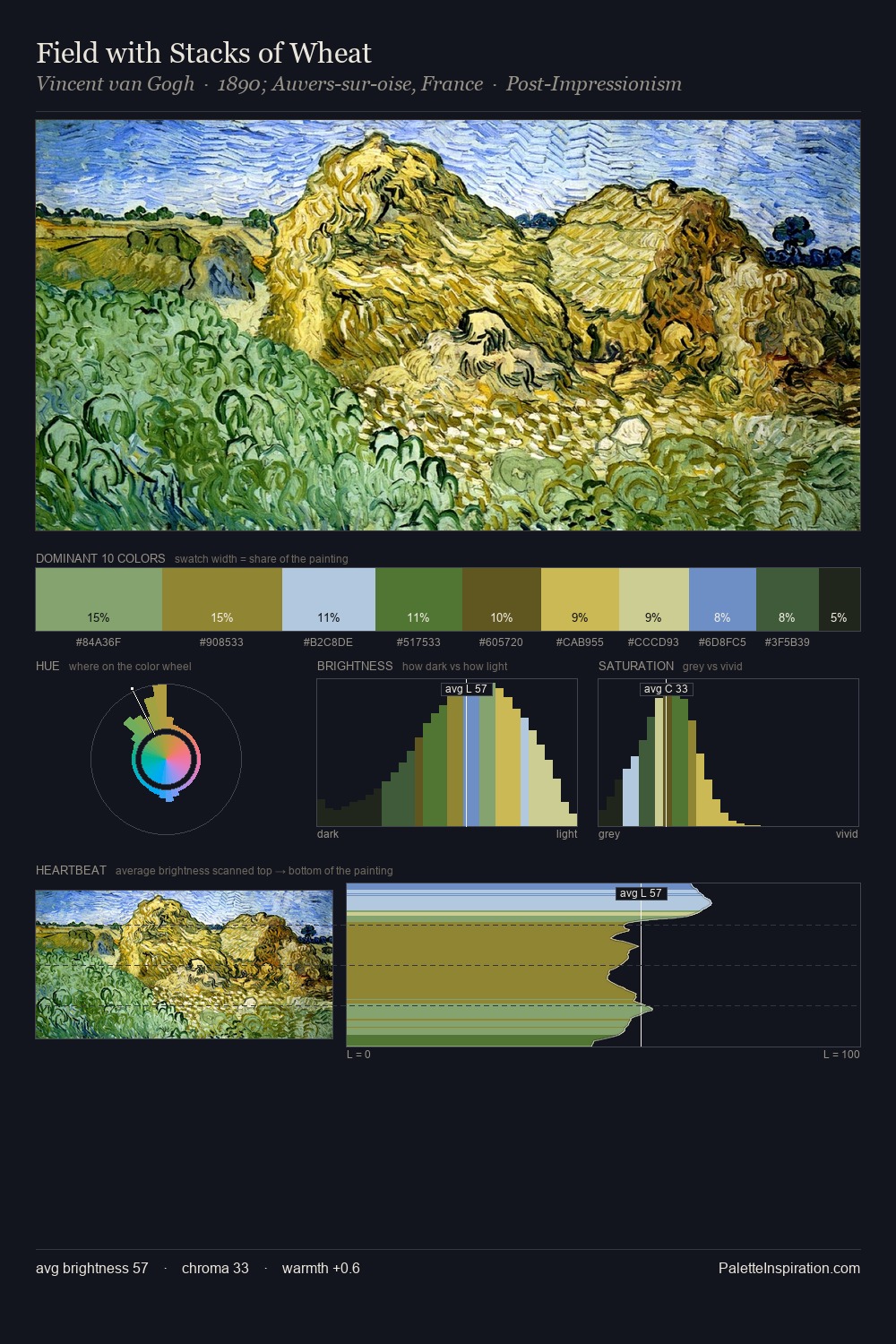Click the 'L = 0' axis label
The height and width of the screenshot is (1344, 896).
coord(358,1055)
